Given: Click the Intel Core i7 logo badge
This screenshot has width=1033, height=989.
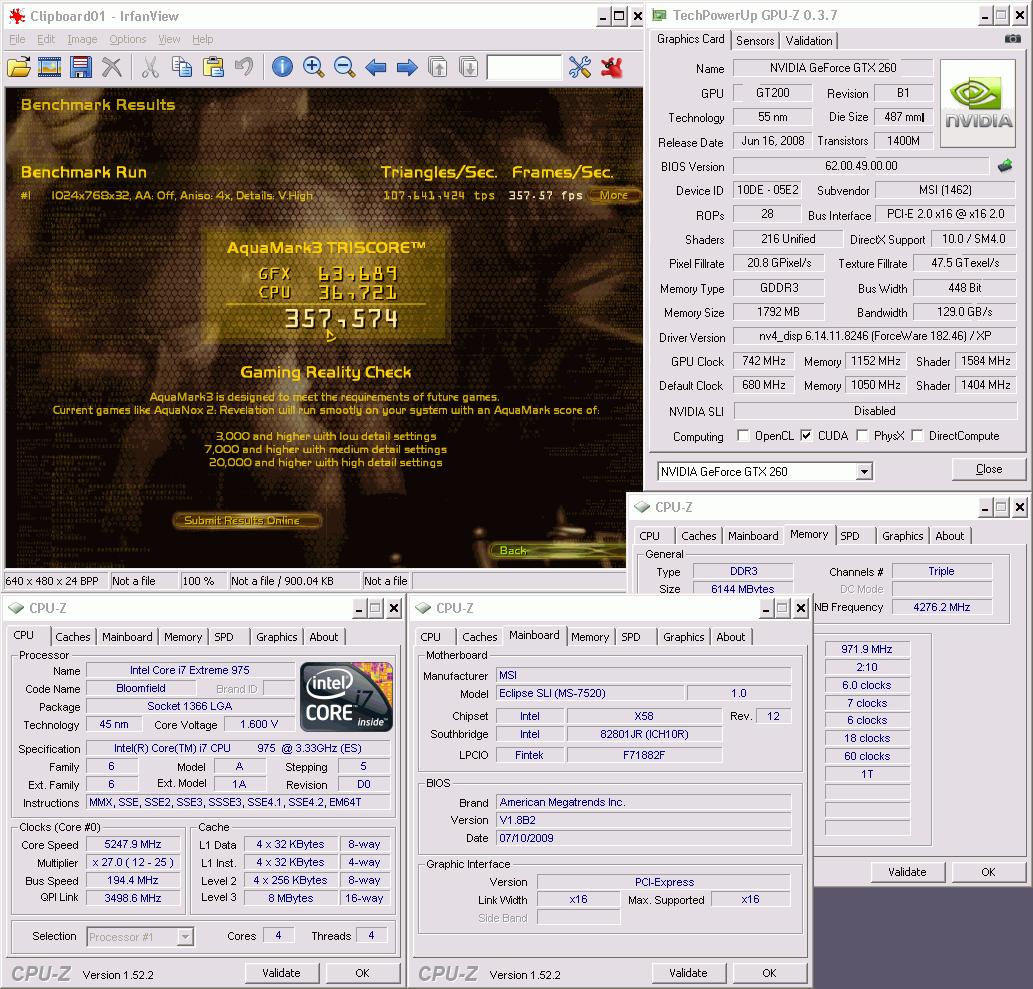Looking at the screenshot, I should tap(347, 696).
